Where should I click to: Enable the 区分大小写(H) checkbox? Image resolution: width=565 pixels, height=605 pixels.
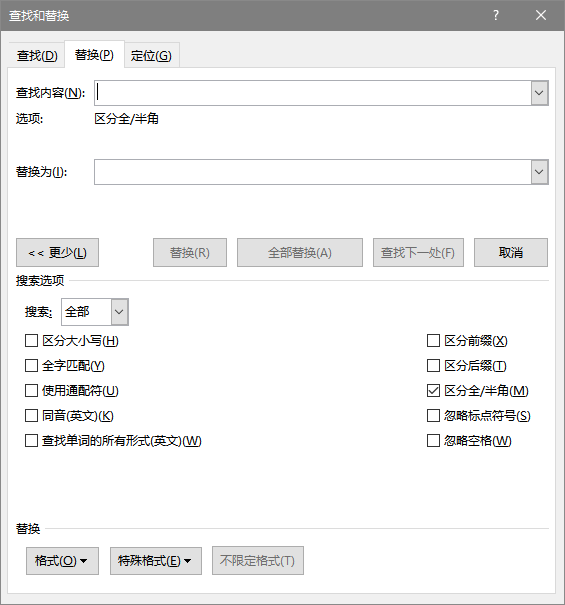[31, 341]
